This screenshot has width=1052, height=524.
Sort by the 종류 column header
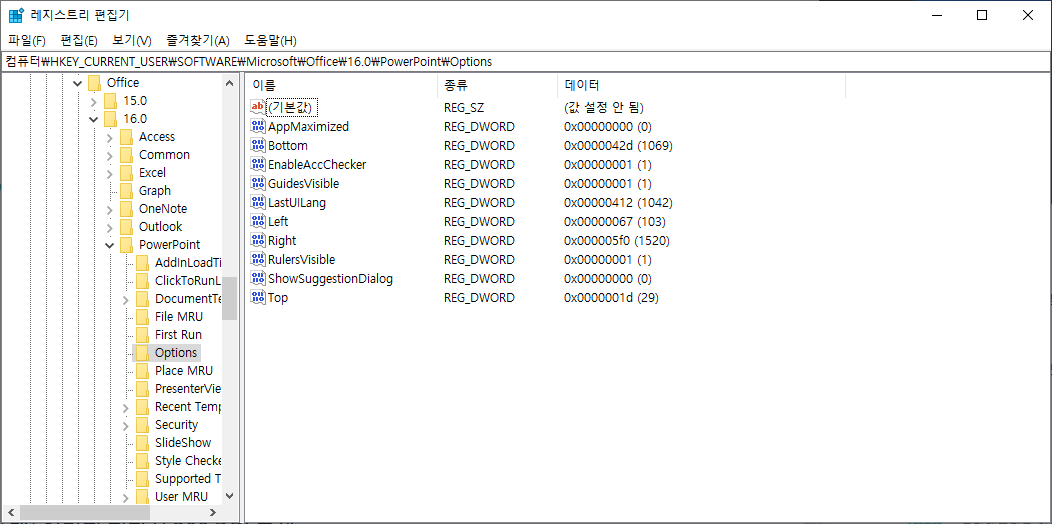click(x=497, y=85)
